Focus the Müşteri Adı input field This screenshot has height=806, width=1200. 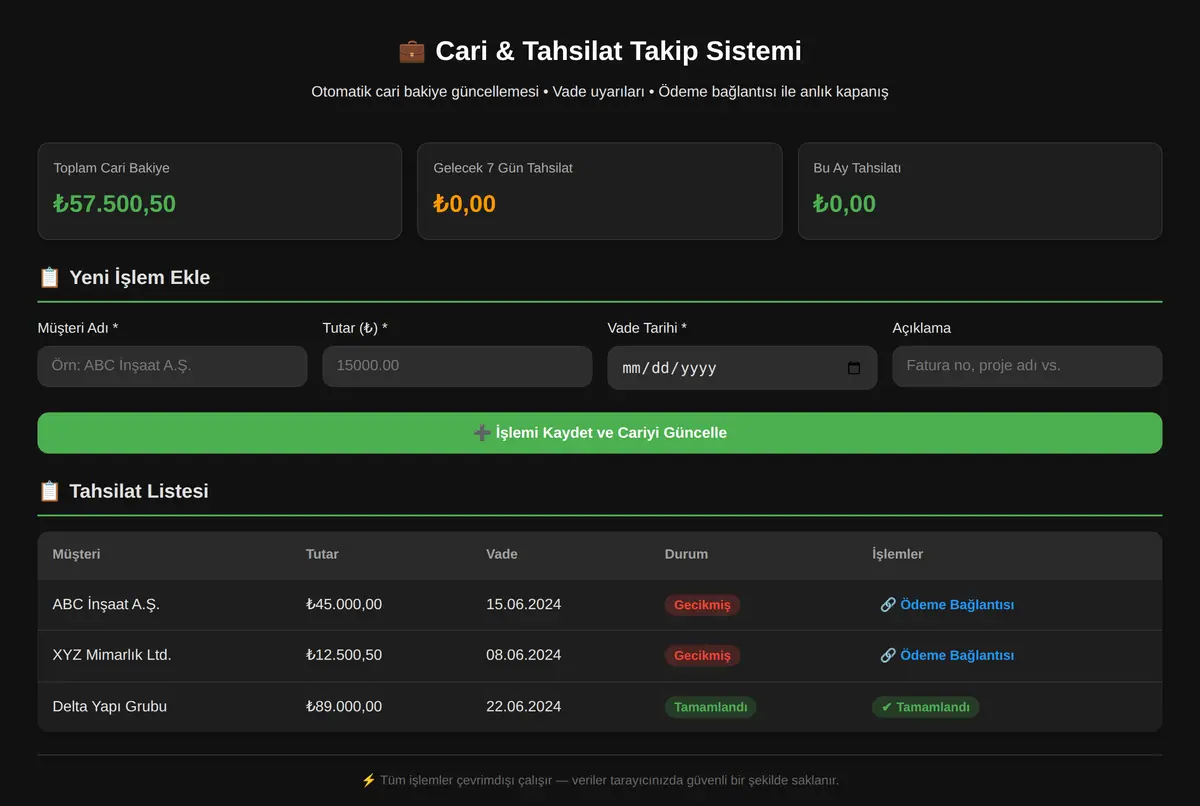tap(172, 366)
